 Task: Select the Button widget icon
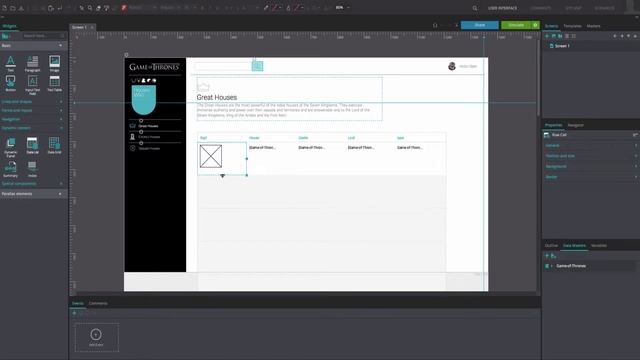click(x=11, y=81)
